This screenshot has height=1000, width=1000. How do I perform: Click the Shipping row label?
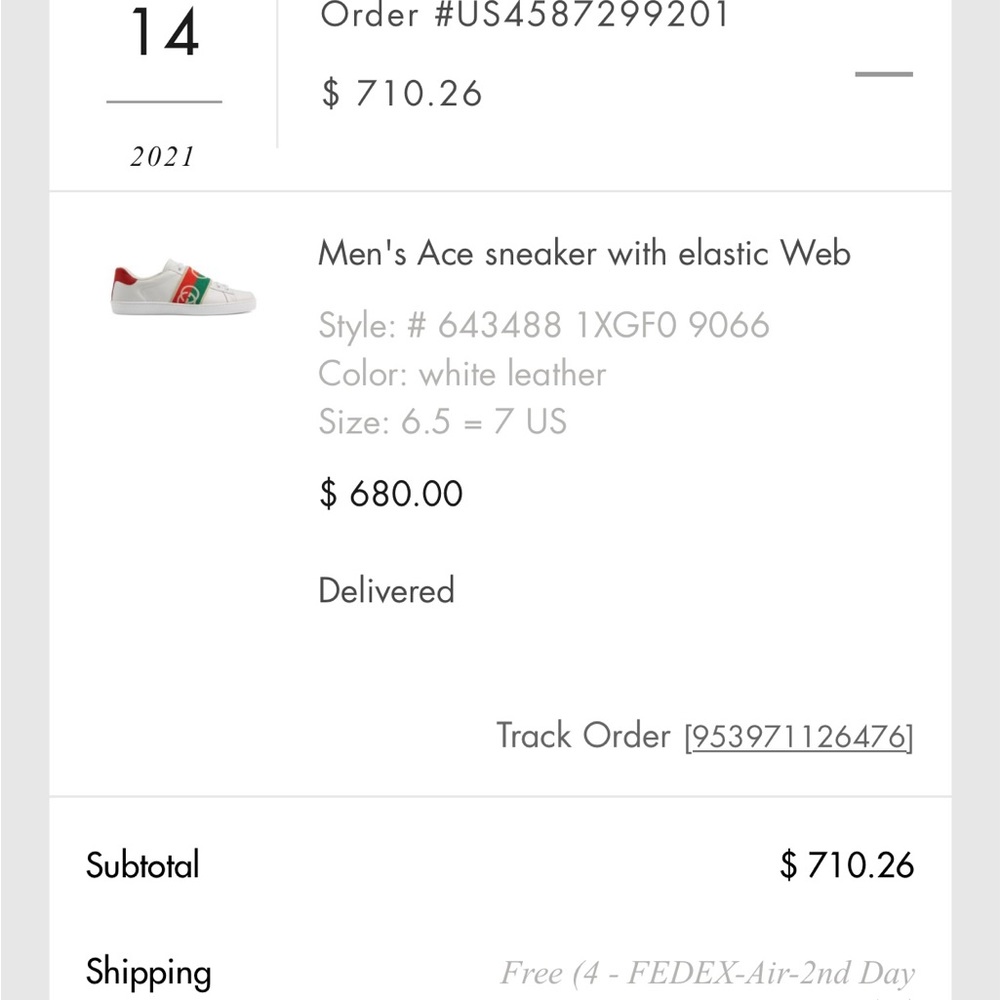pos(149,971)
